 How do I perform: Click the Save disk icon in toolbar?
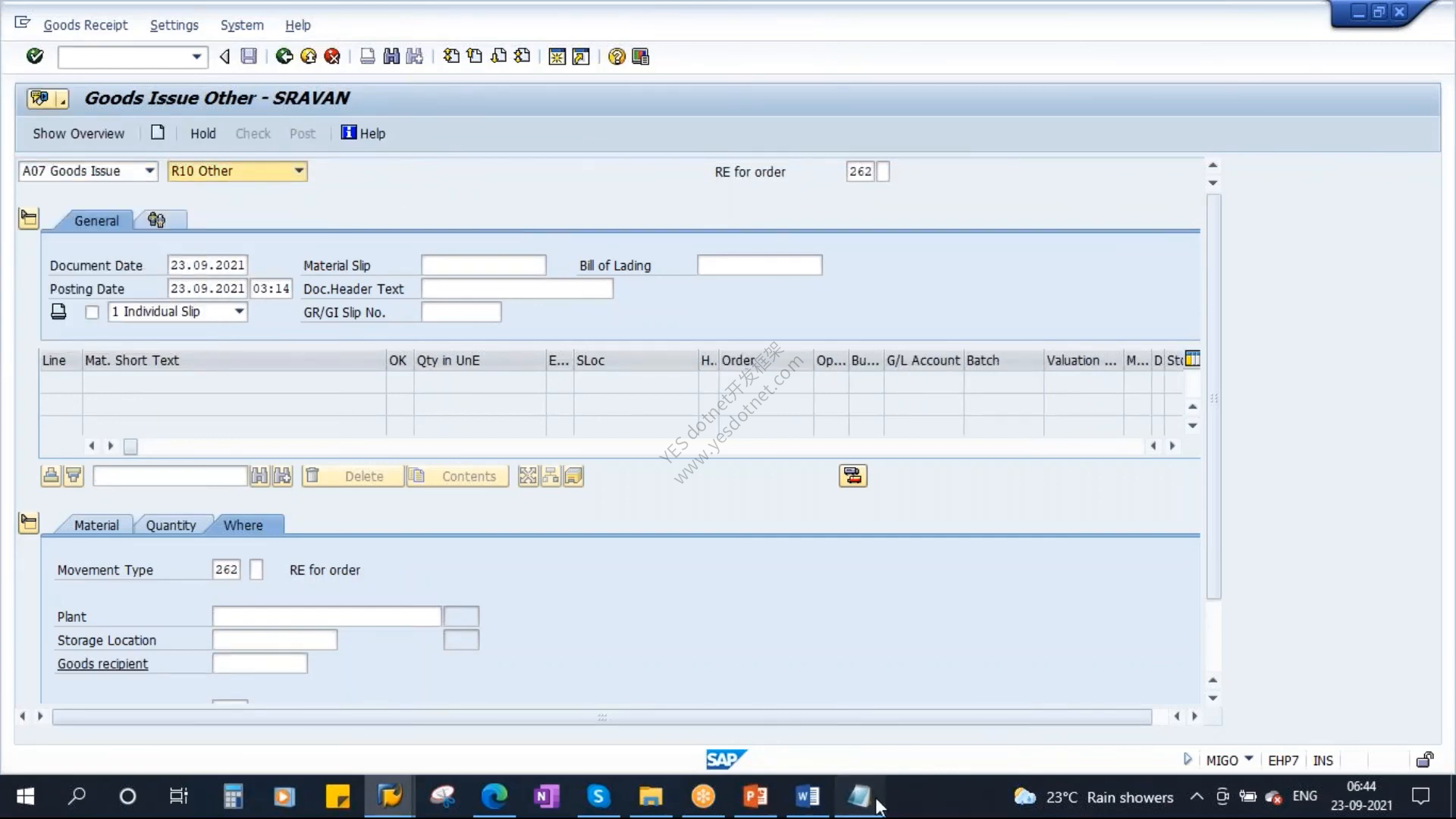tap(249, 56)
